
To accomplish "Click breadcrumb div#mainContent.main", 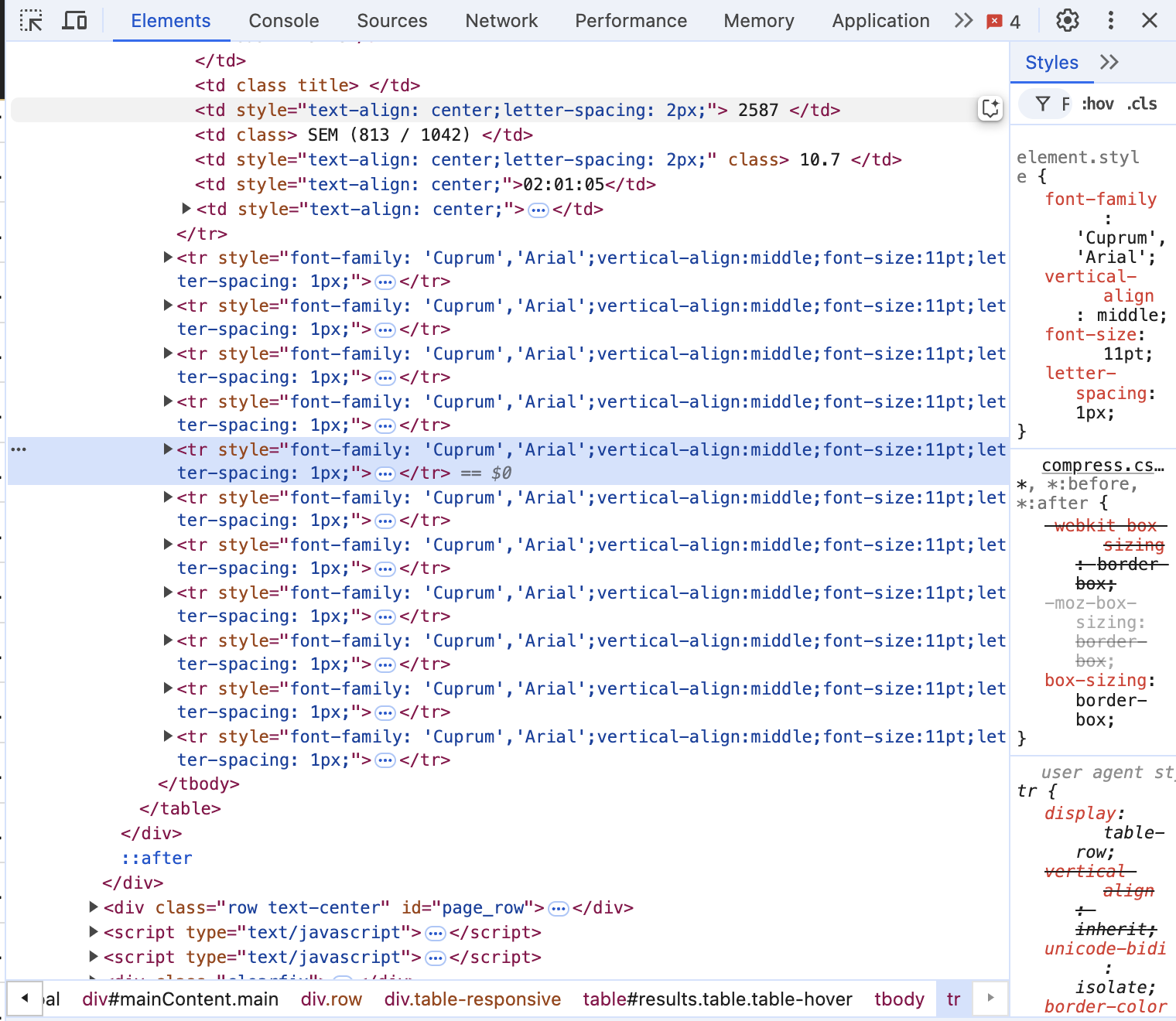I will [180, 999].
